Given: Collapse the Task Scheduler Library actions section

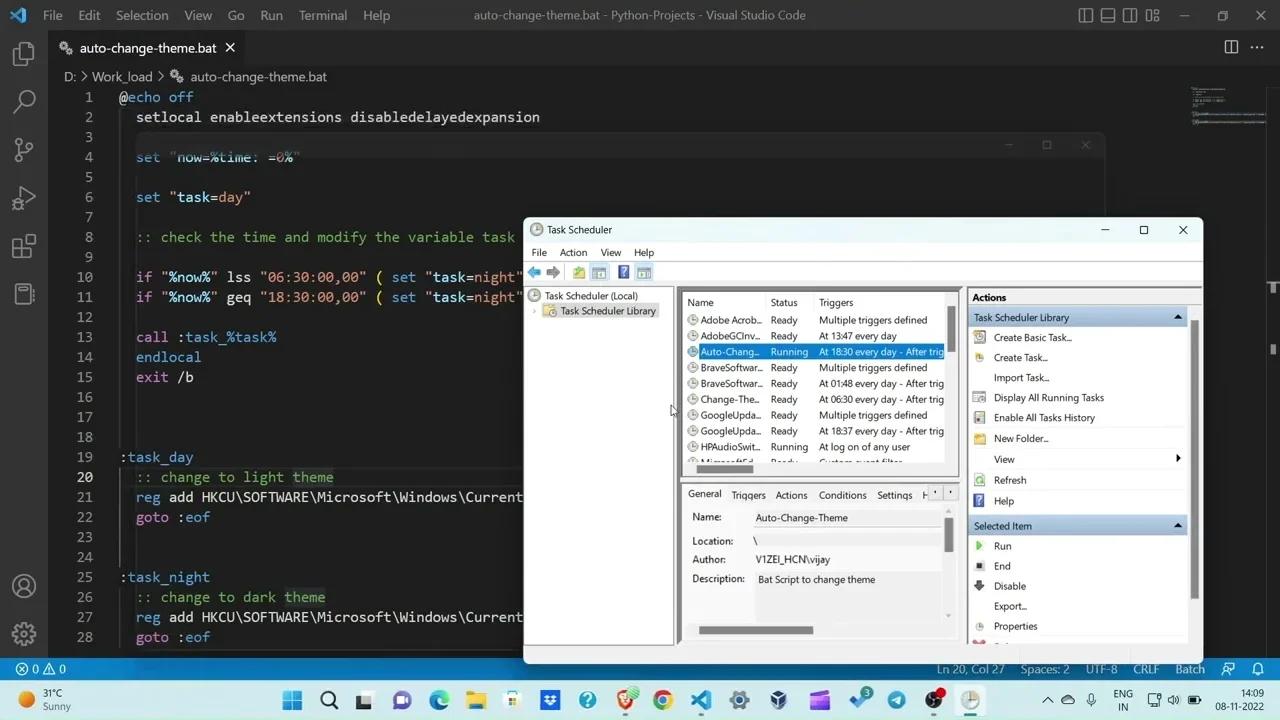Looking at the screenshot, I should (x=1177, y=318).
